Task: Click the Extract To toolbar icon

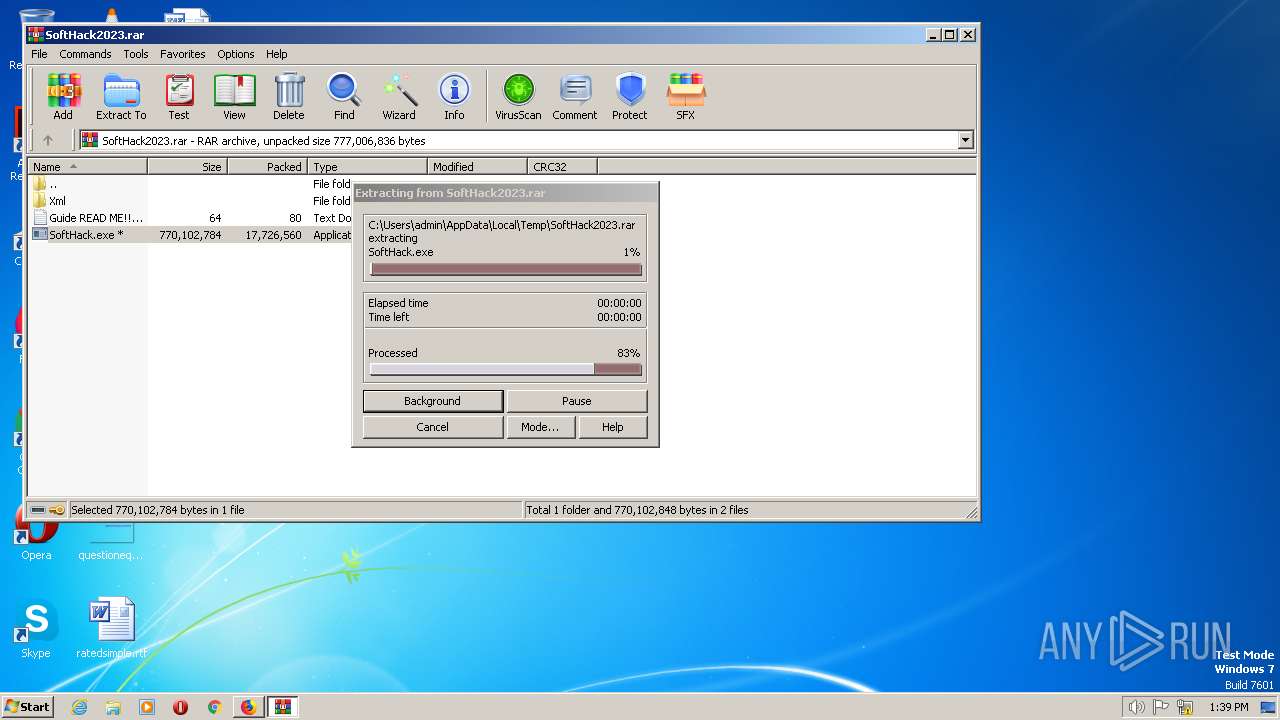Action: [x=121, y=97]
